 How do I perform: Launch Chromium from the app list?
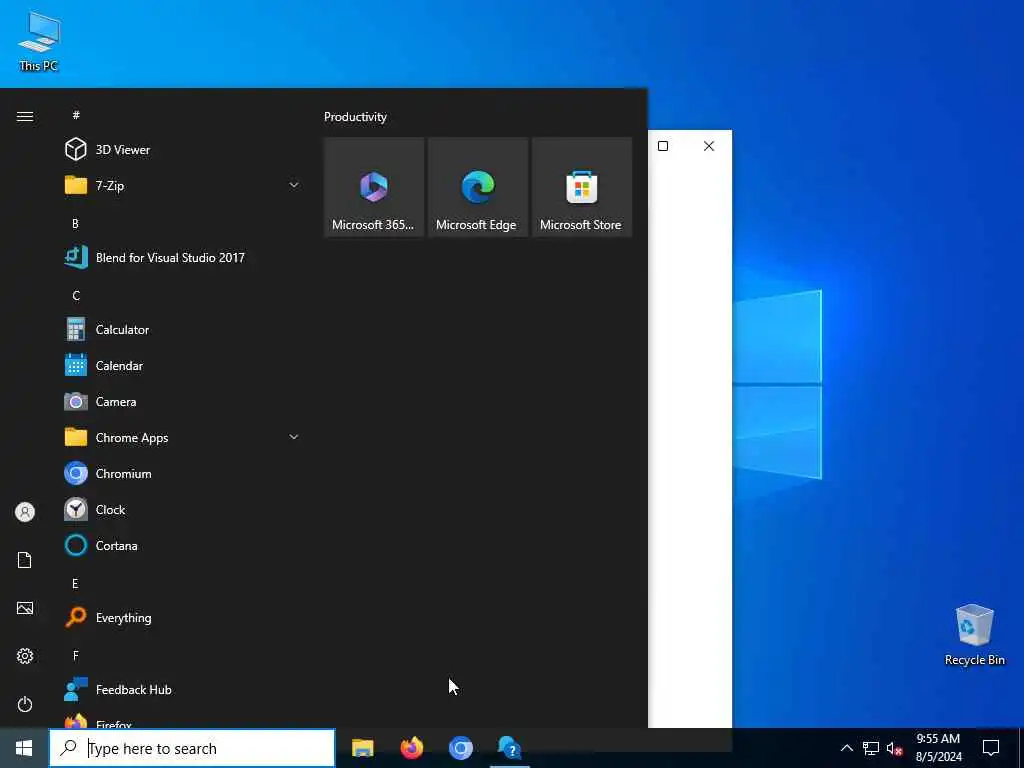point(183,473)
